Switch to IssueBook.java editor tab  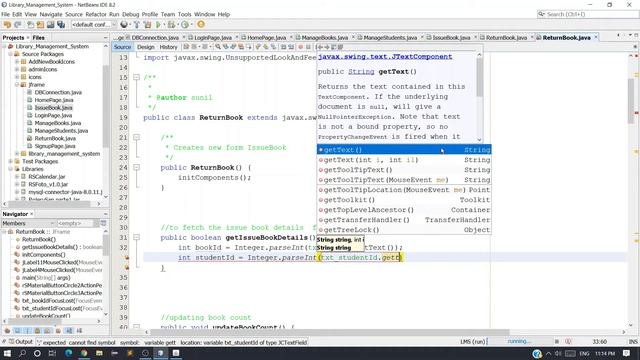pos(451,38)
